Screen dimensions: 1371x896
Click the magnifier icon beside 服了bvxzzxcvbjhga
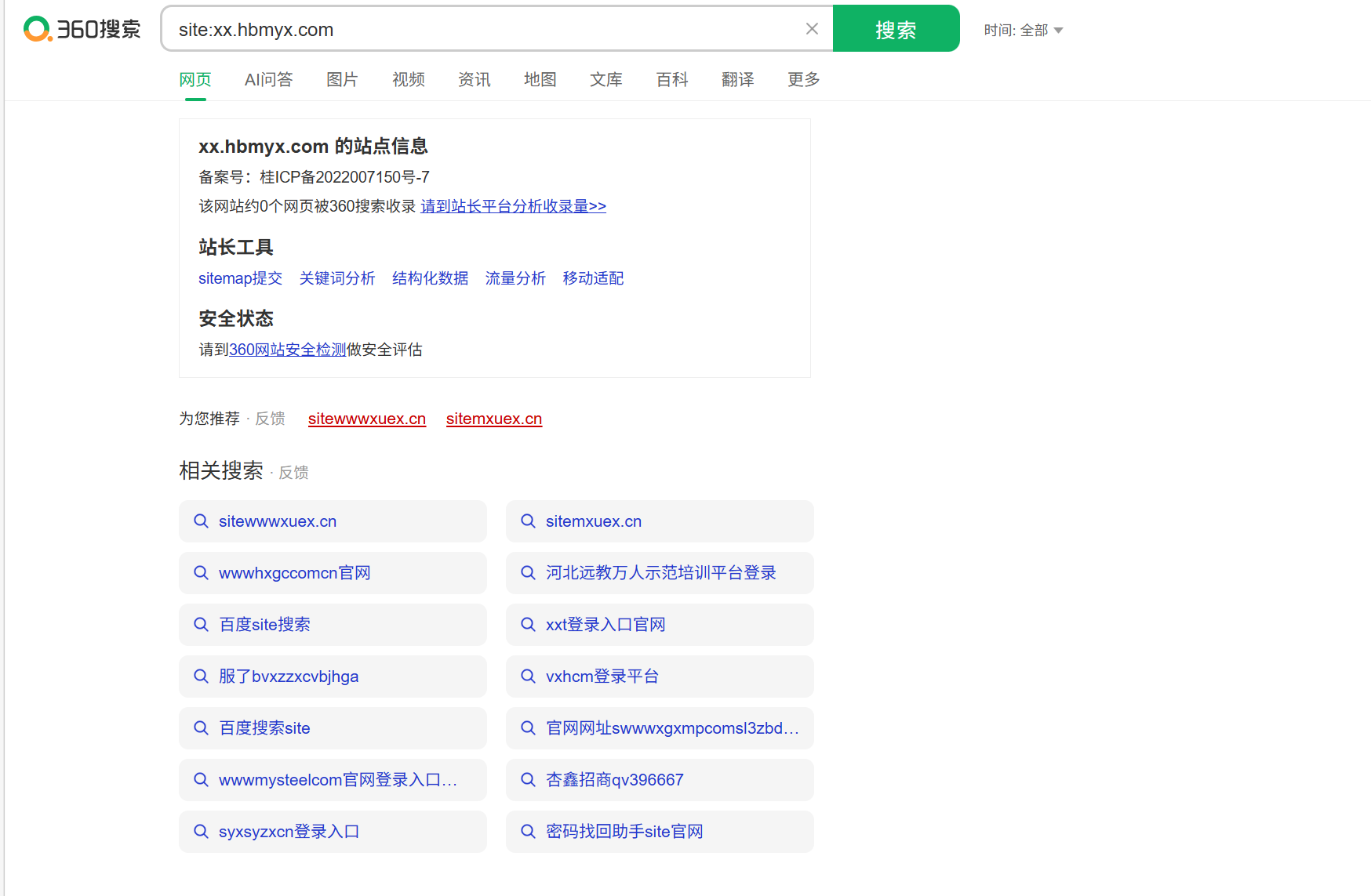tap(202, 677)
